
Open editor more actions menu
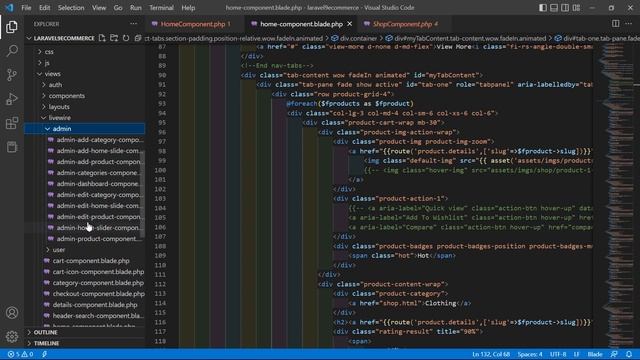click(629, 24)
